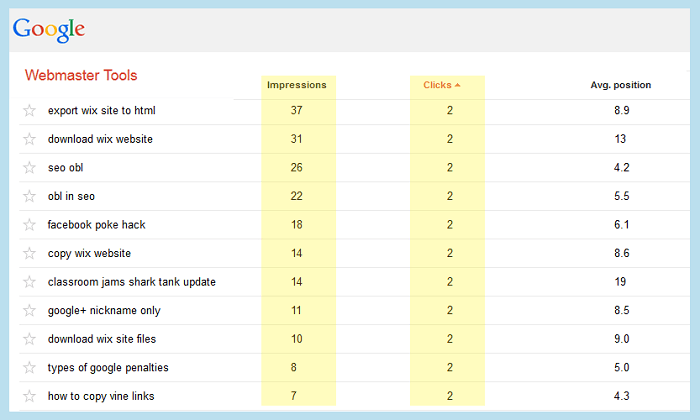Star the 'google+ nickname only' query

coord(29,310)
